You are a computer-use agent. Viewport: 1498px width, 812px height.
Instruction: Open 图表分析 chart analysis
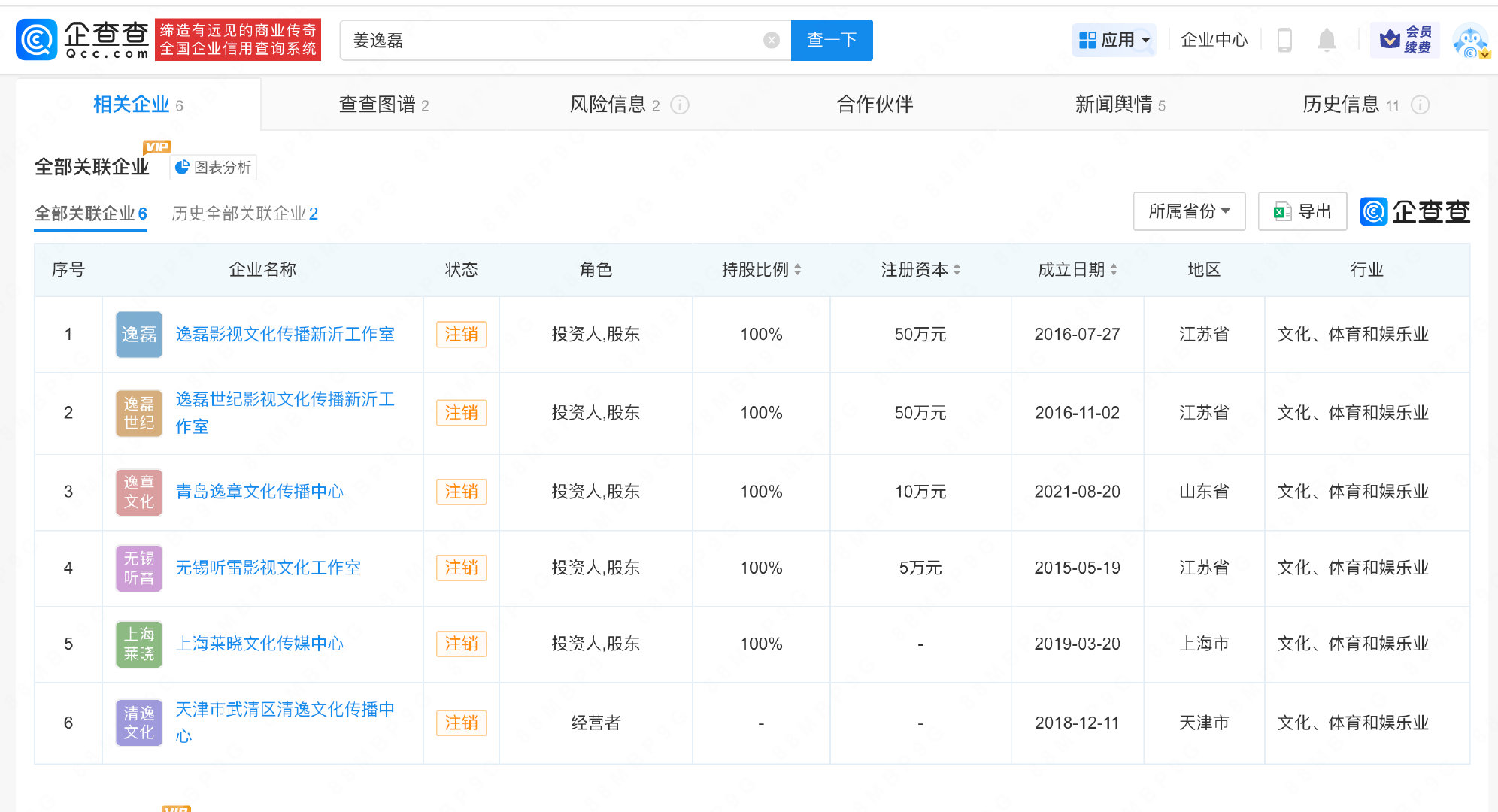tap(214, 167)
